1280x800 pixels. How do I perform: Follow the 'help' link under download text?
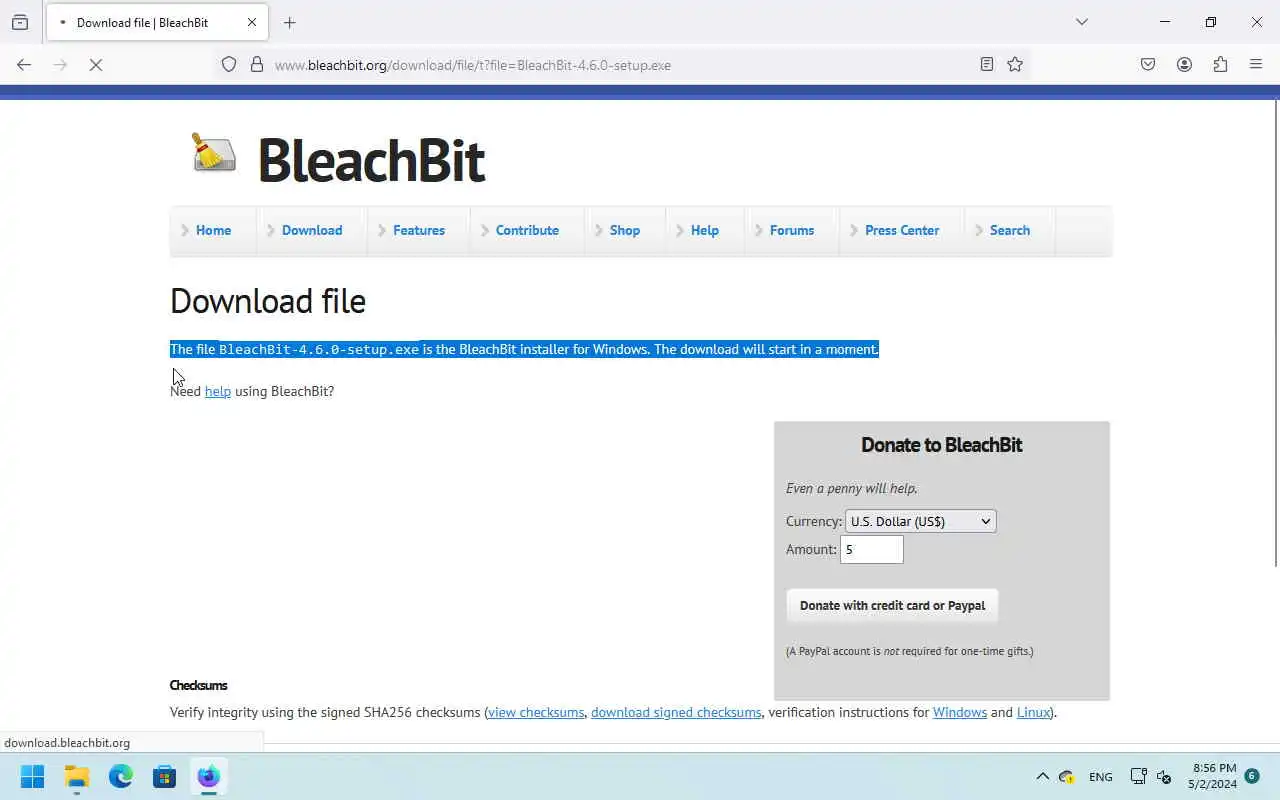(x=218, y=391)
